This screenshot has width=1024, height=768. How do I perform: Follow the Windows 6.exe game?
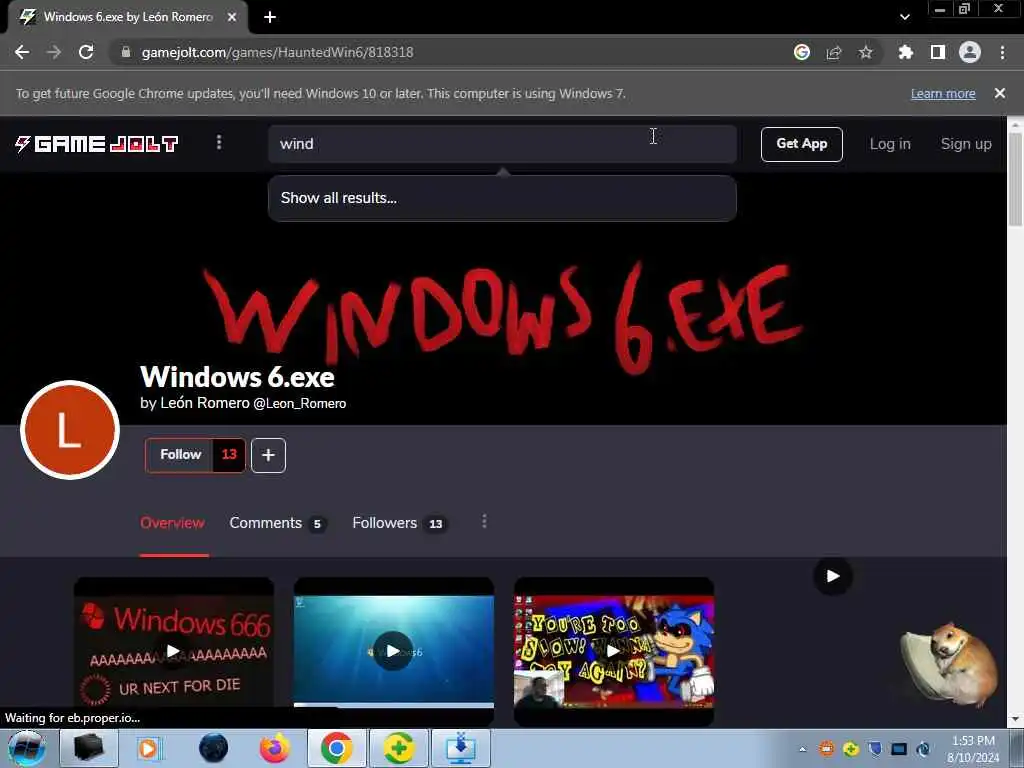pos(180,455)
